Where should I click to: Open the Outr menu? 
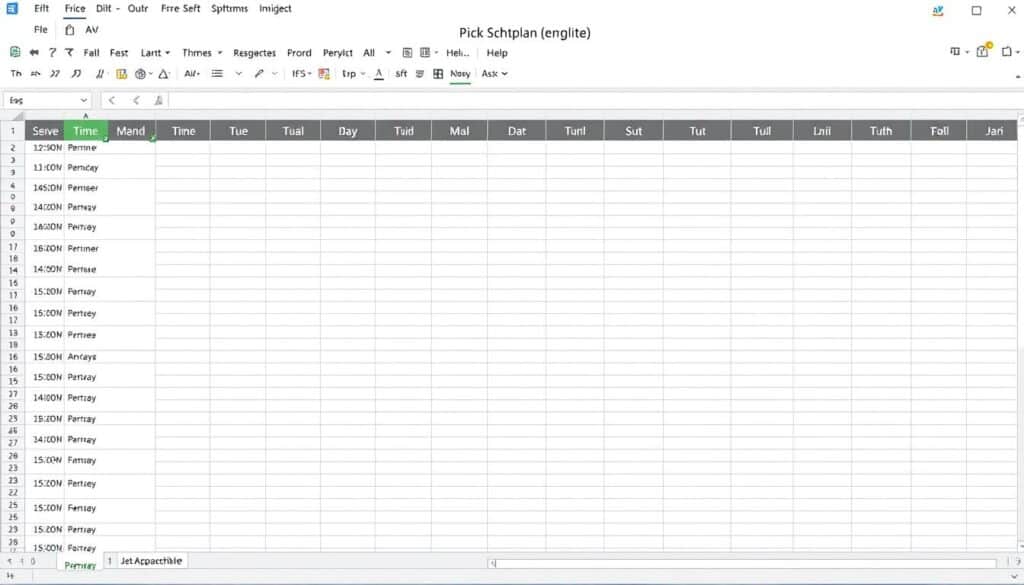point(138,8)
